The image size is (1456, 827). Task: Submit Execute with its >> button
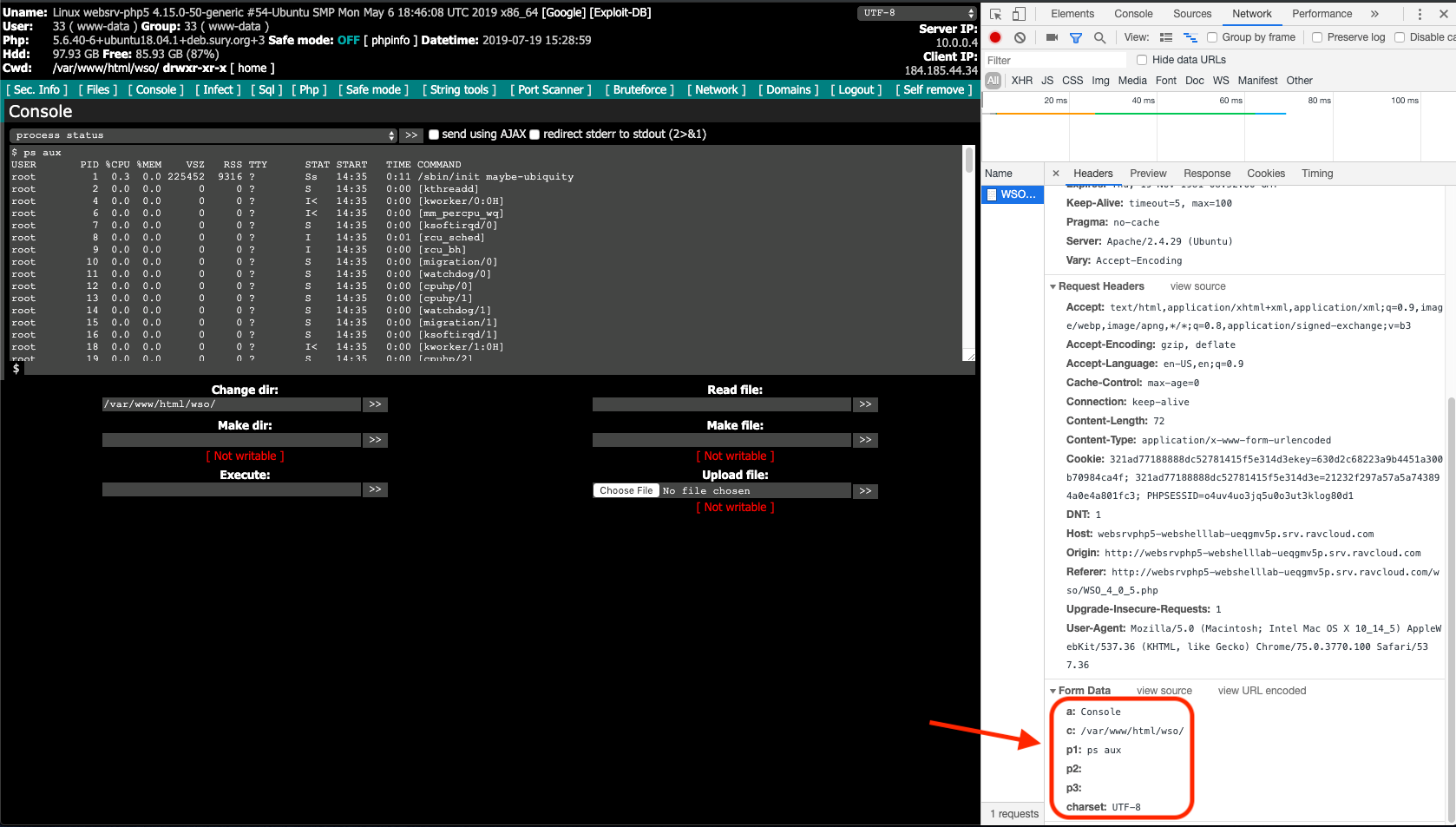pyautogui.click(x=375, y=489)
